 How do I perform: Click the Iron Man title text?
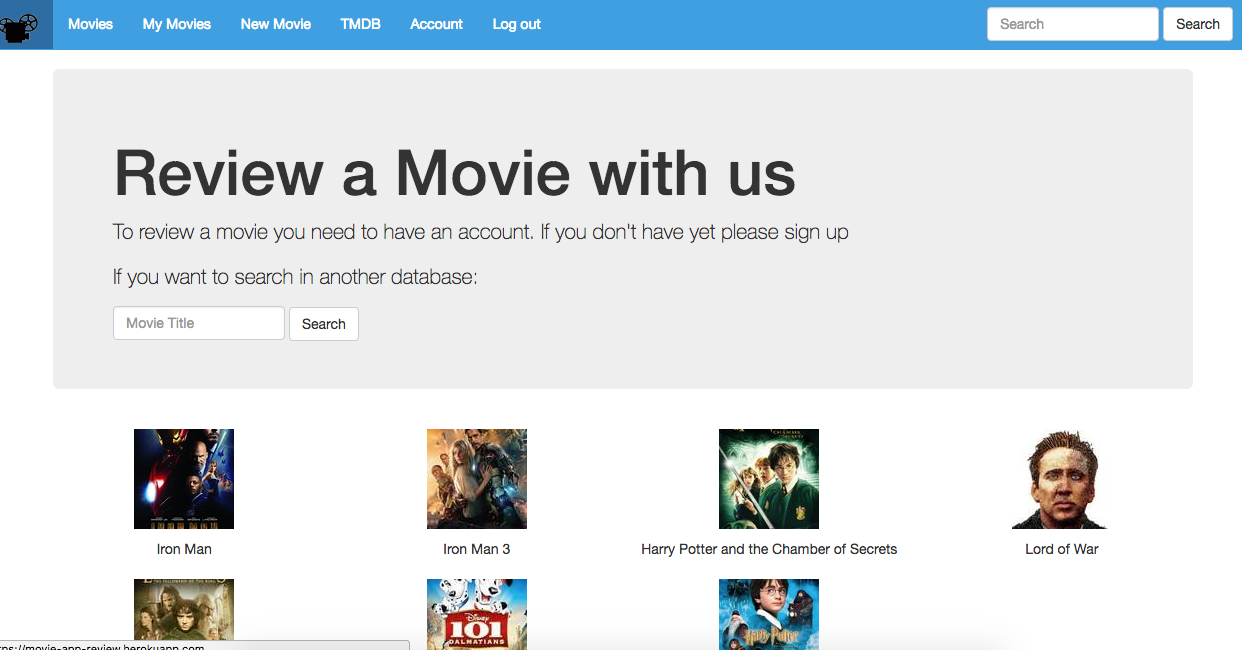184,549
